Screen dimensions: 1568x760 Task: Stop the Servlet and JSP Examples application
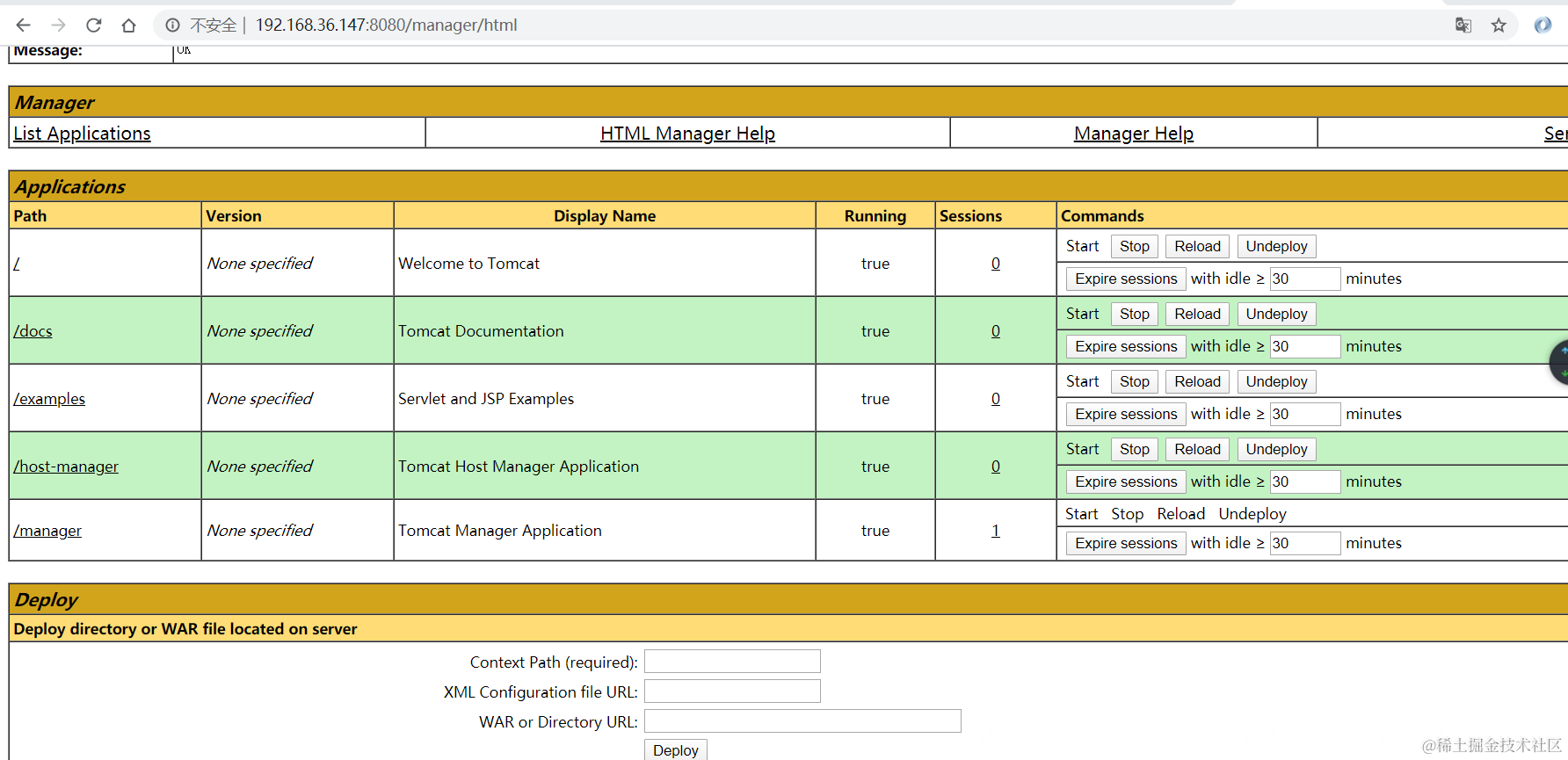click(1134, 381)
